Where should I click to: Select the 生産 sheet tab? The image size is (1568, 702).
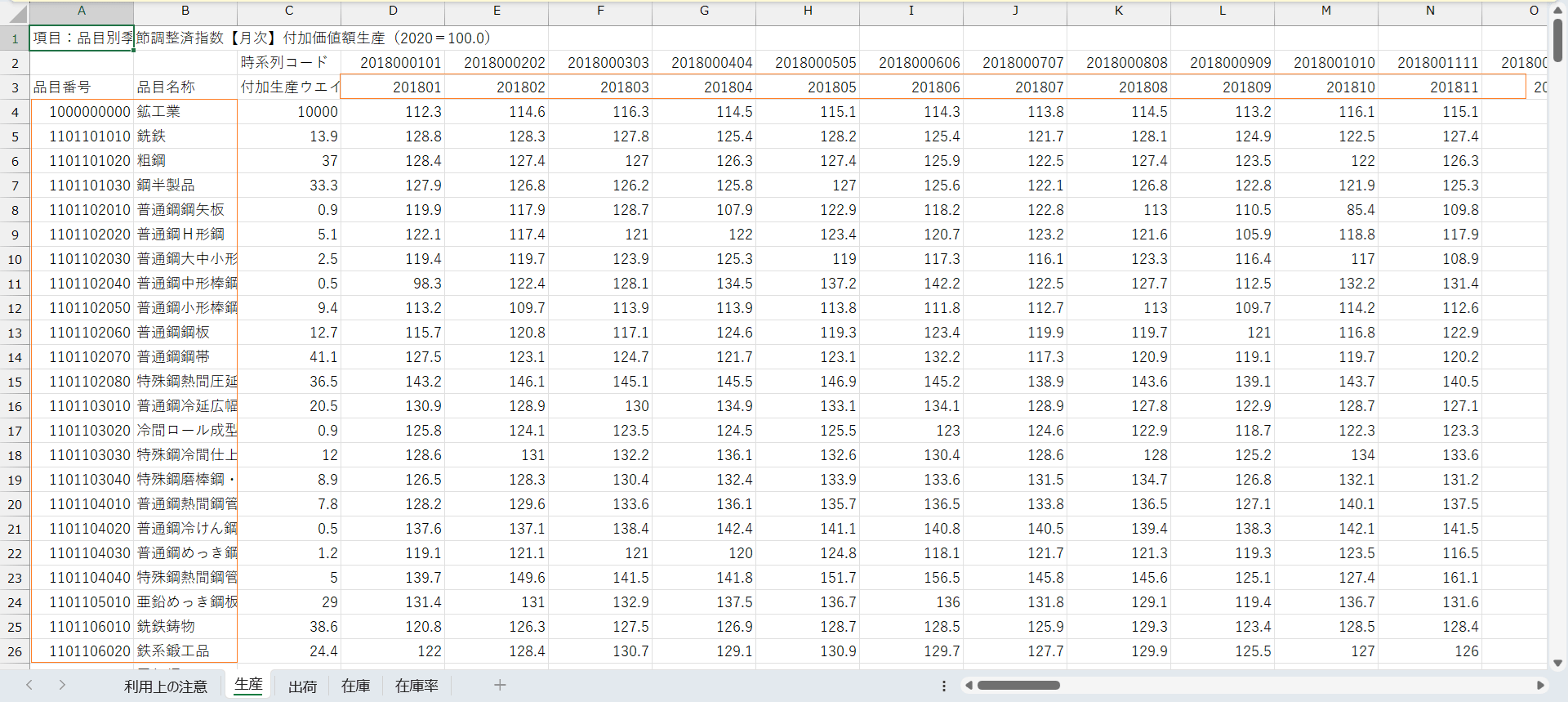(x=248, y=685)
